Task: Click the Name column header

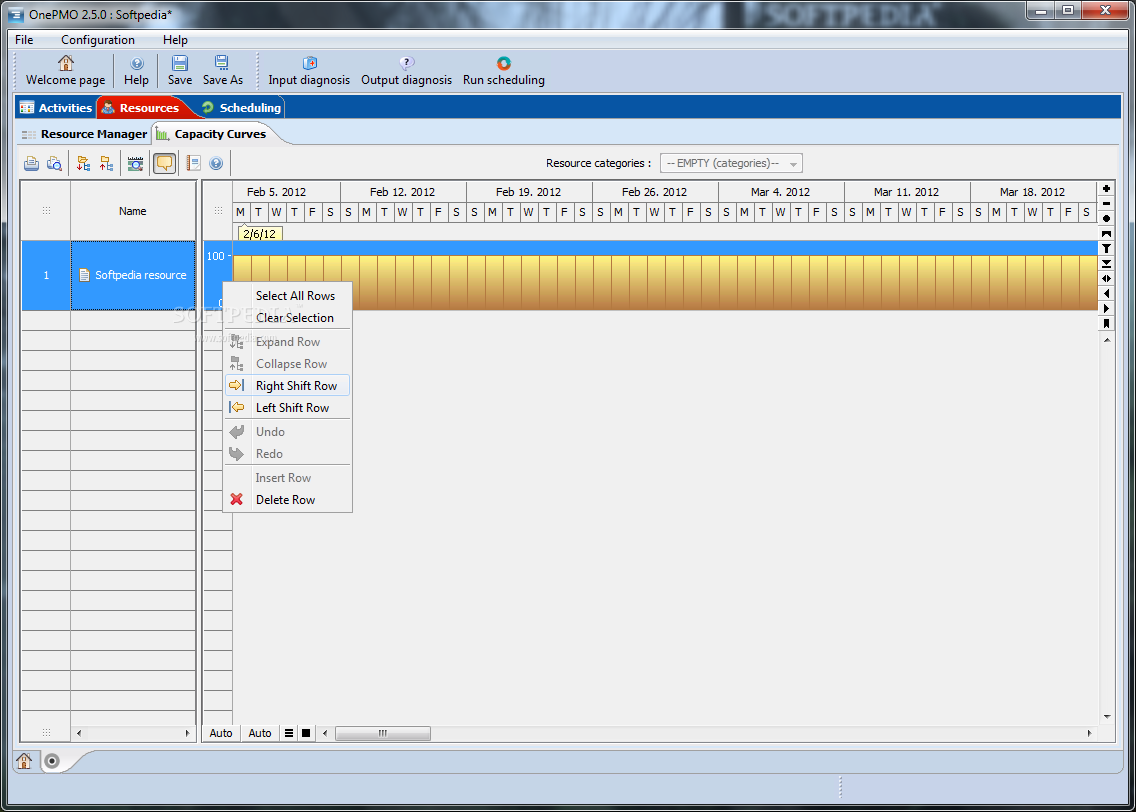Action: click(x=133, y=211)
